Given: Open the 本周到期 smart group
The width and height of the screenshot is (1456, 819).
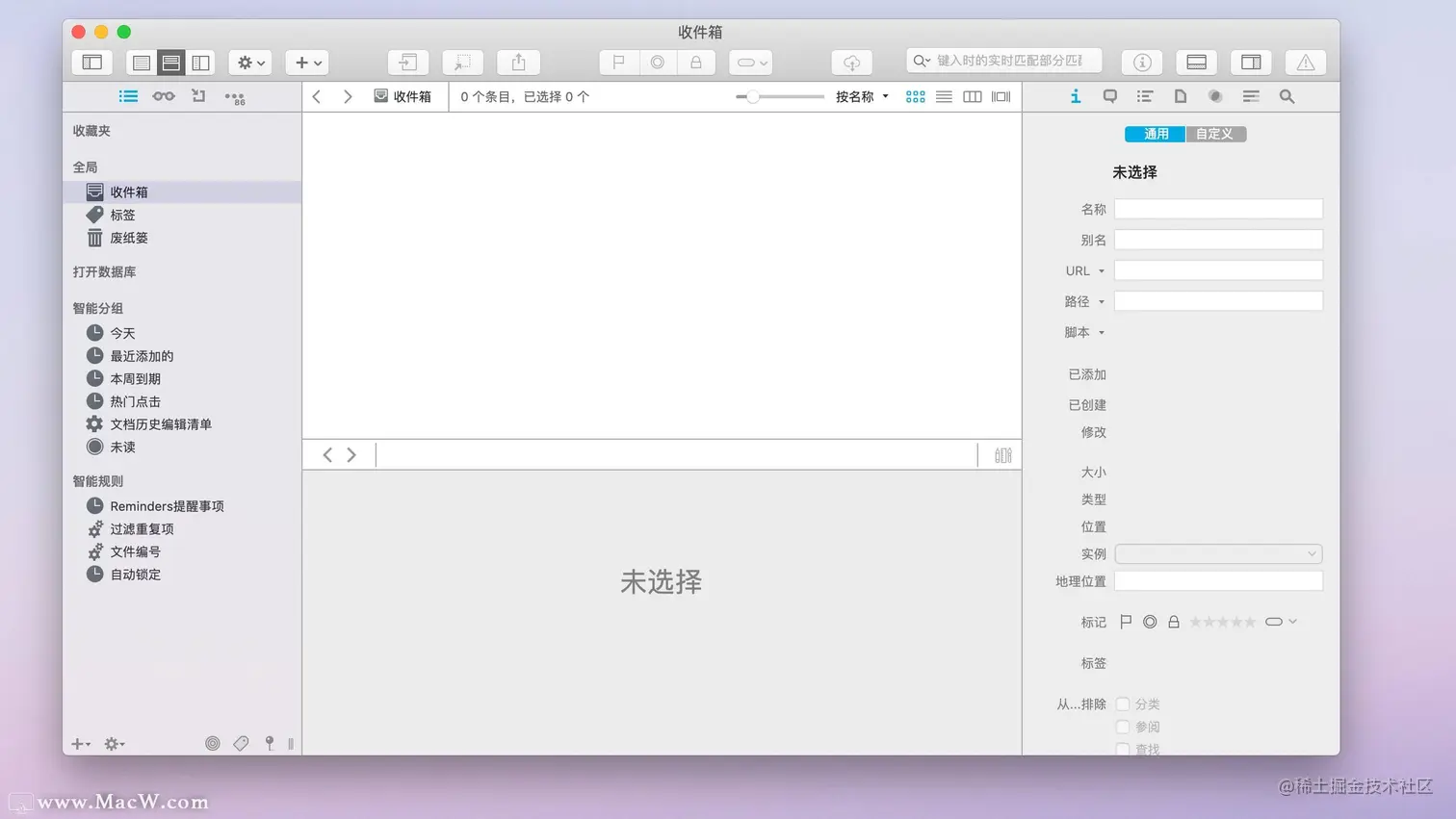Looking at the screenshot, I should click(182, 378).
